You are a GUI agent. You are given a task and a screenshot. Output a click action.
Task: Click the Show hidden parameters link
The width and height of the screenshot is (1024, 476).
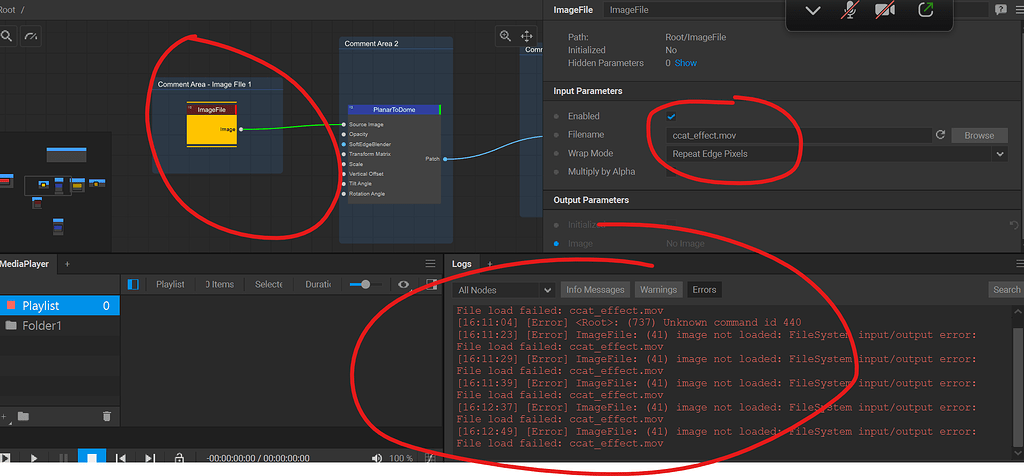[x=685, y=63]
